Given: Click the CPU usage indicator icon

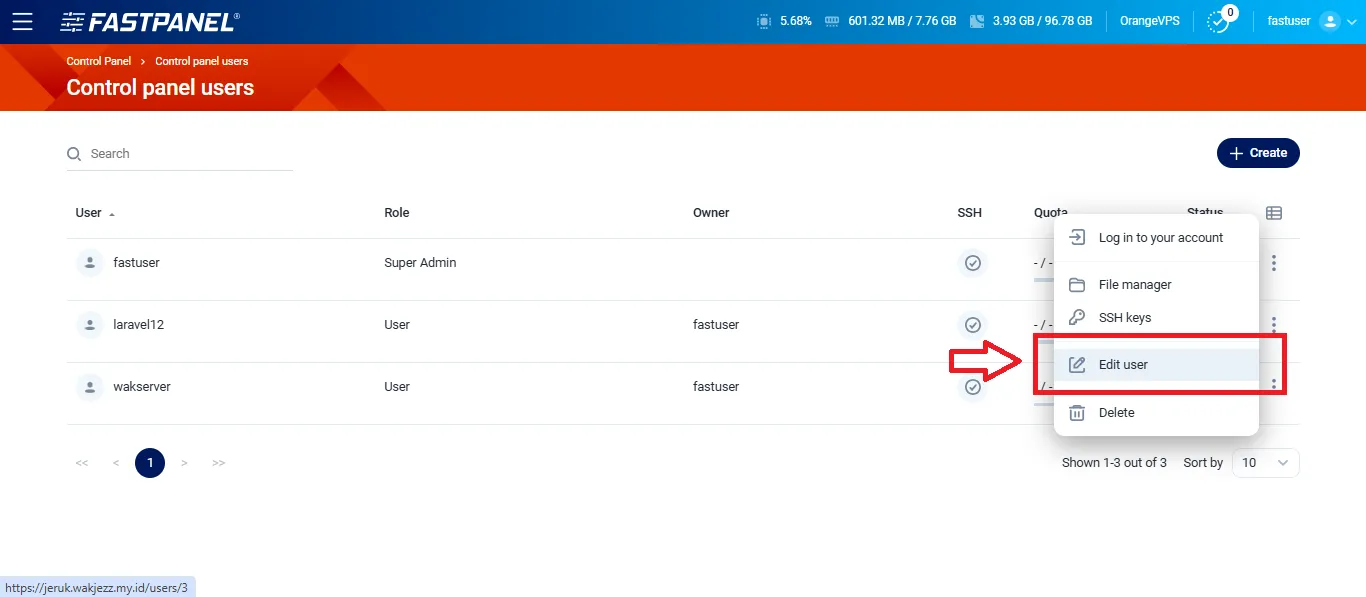Looking at the screenshot, I should click(x=764, y=21).
